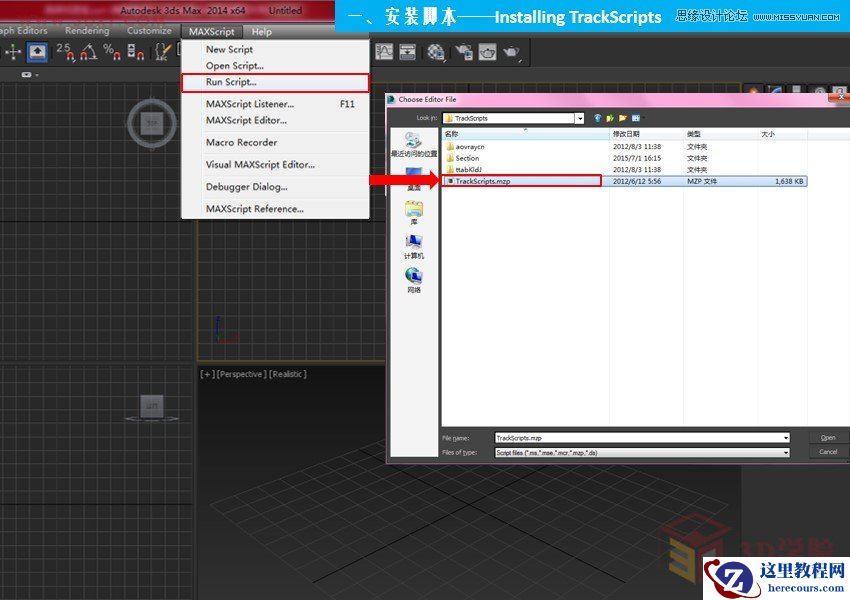Open the small dropdown below the toolbar
850x600 pixels.
tap(29, 74)
